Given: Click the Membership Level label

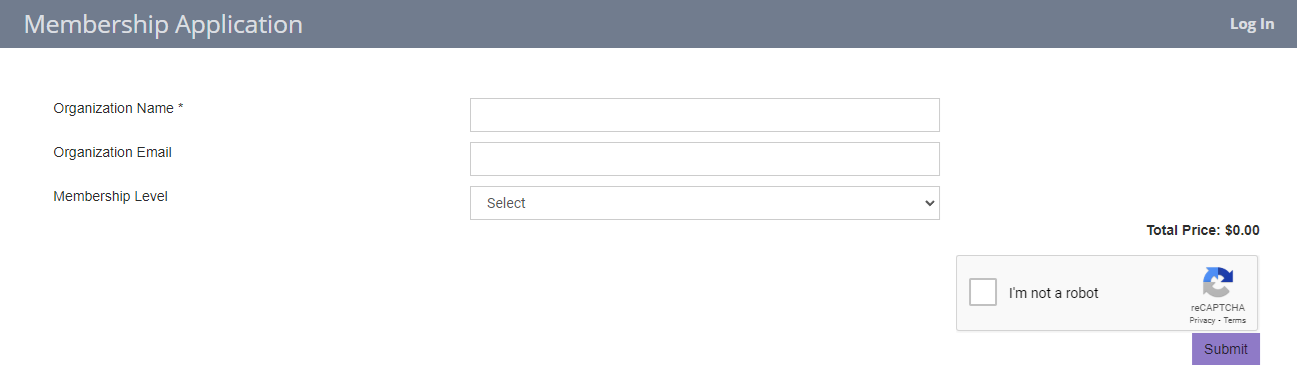Looking at the screenshot, I should point(111,196).
